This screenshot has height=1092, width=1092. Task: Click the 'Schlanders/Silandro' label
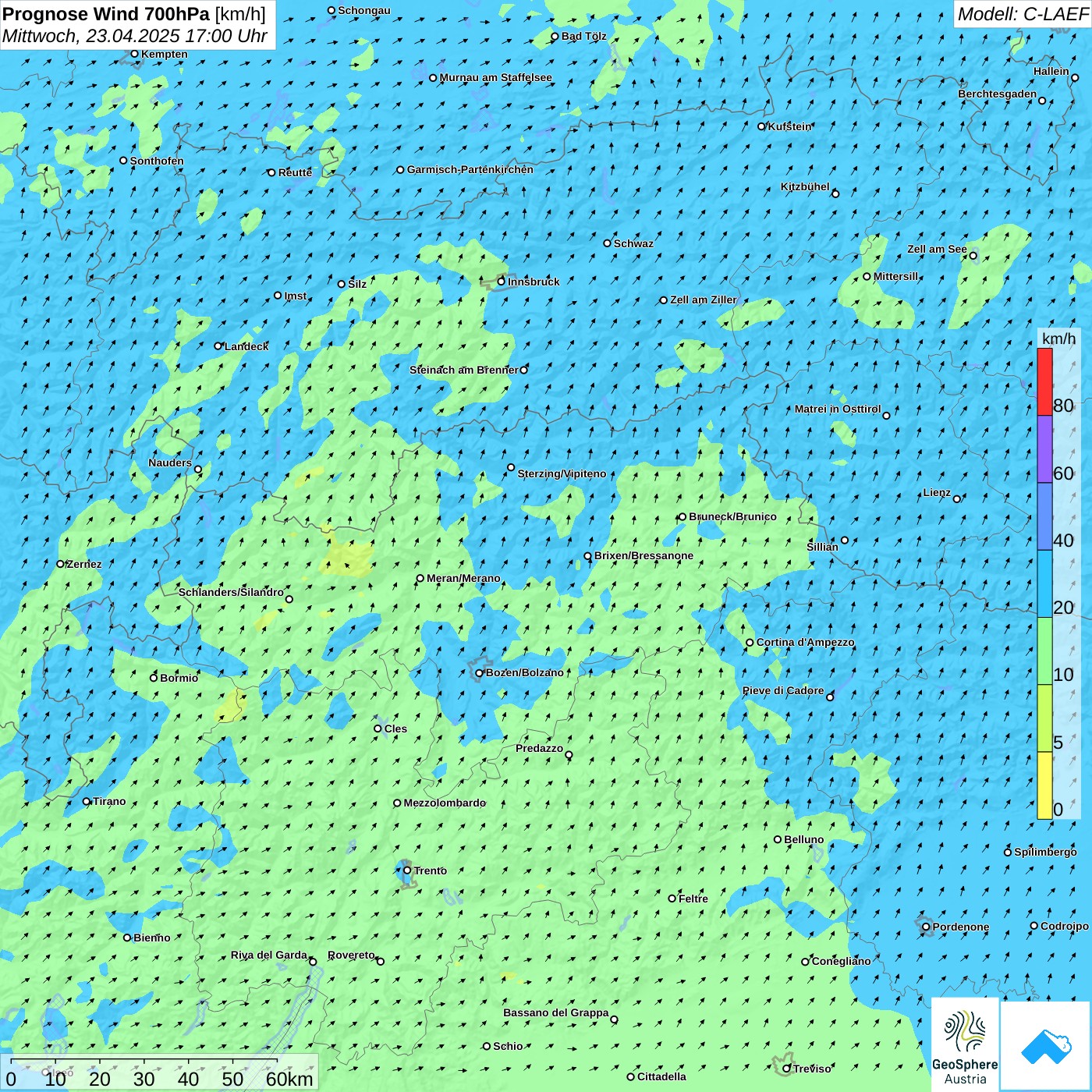[231, 592]
